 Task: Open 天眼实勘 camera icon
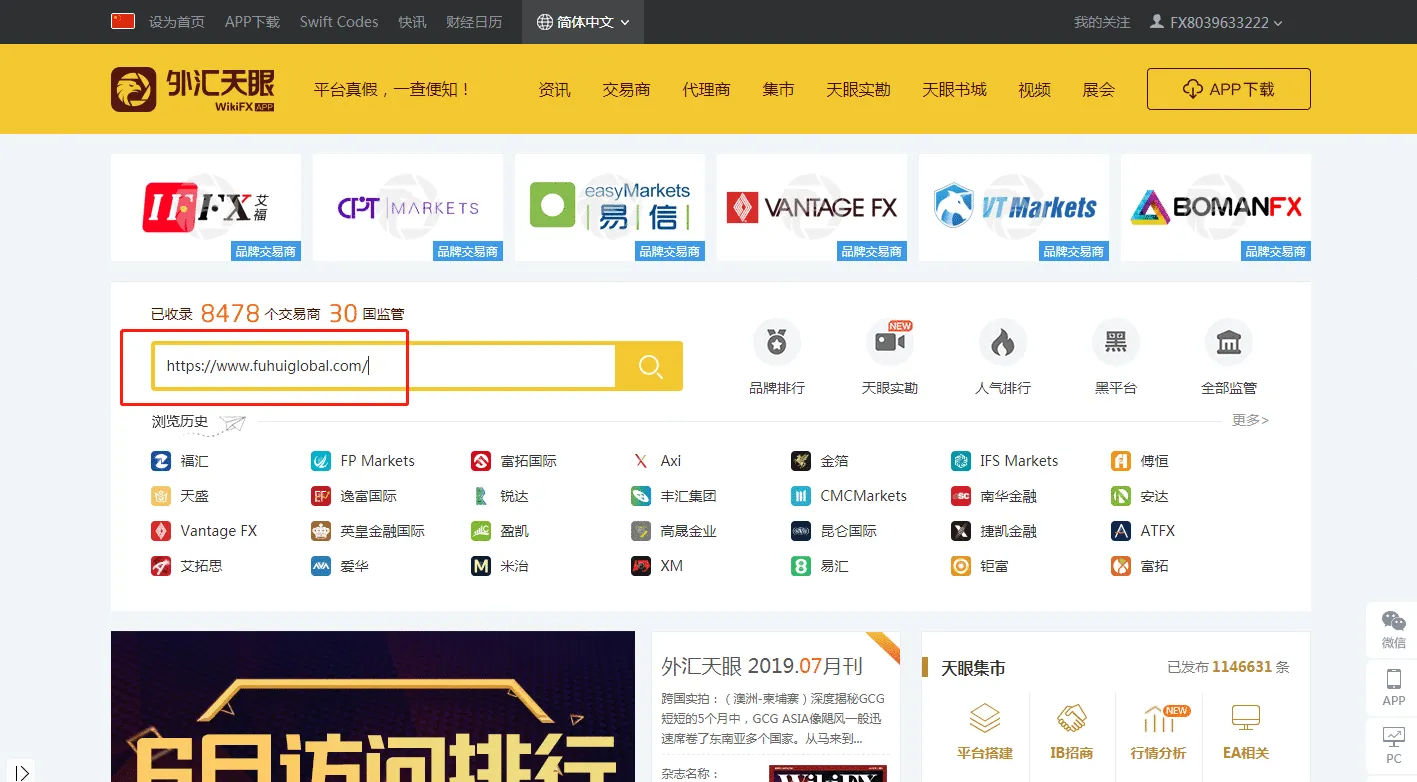(x=890, y=343)
